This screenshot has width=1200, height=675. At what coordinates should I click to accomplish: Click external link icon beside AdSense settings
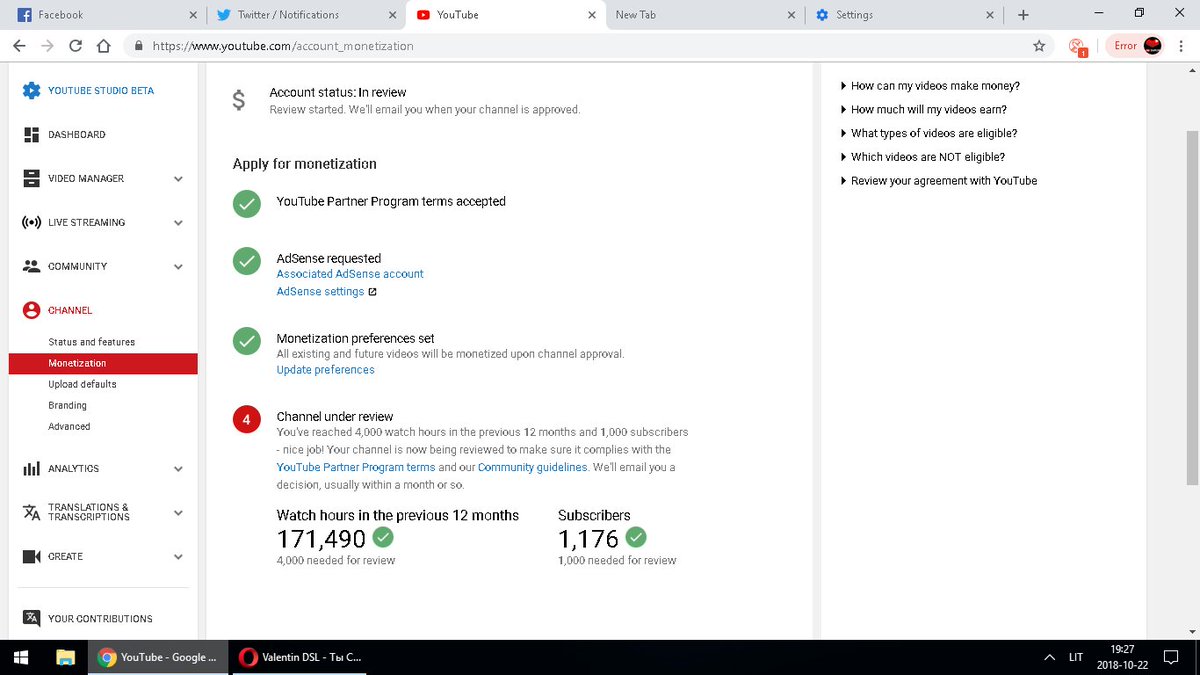(372, 292)
